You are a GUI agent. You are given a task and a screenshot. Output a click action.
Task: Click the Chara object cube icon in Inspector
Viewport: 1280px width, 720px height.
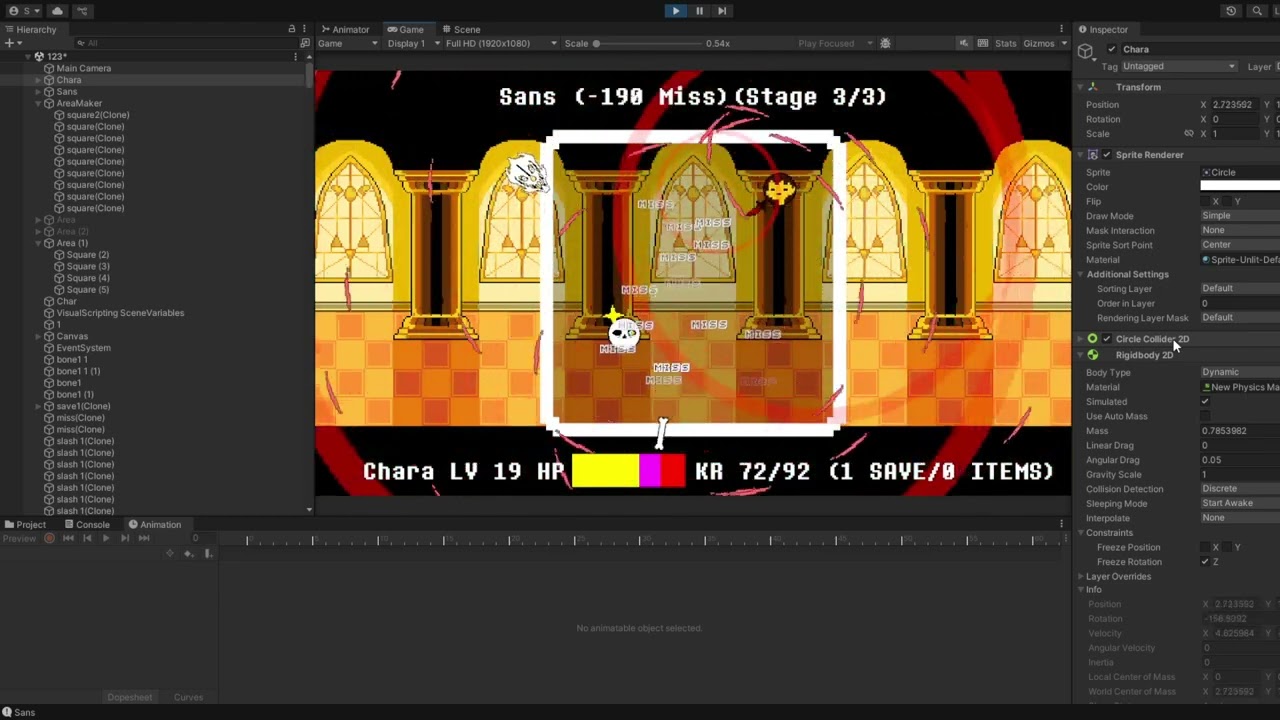click(1086, 51)
